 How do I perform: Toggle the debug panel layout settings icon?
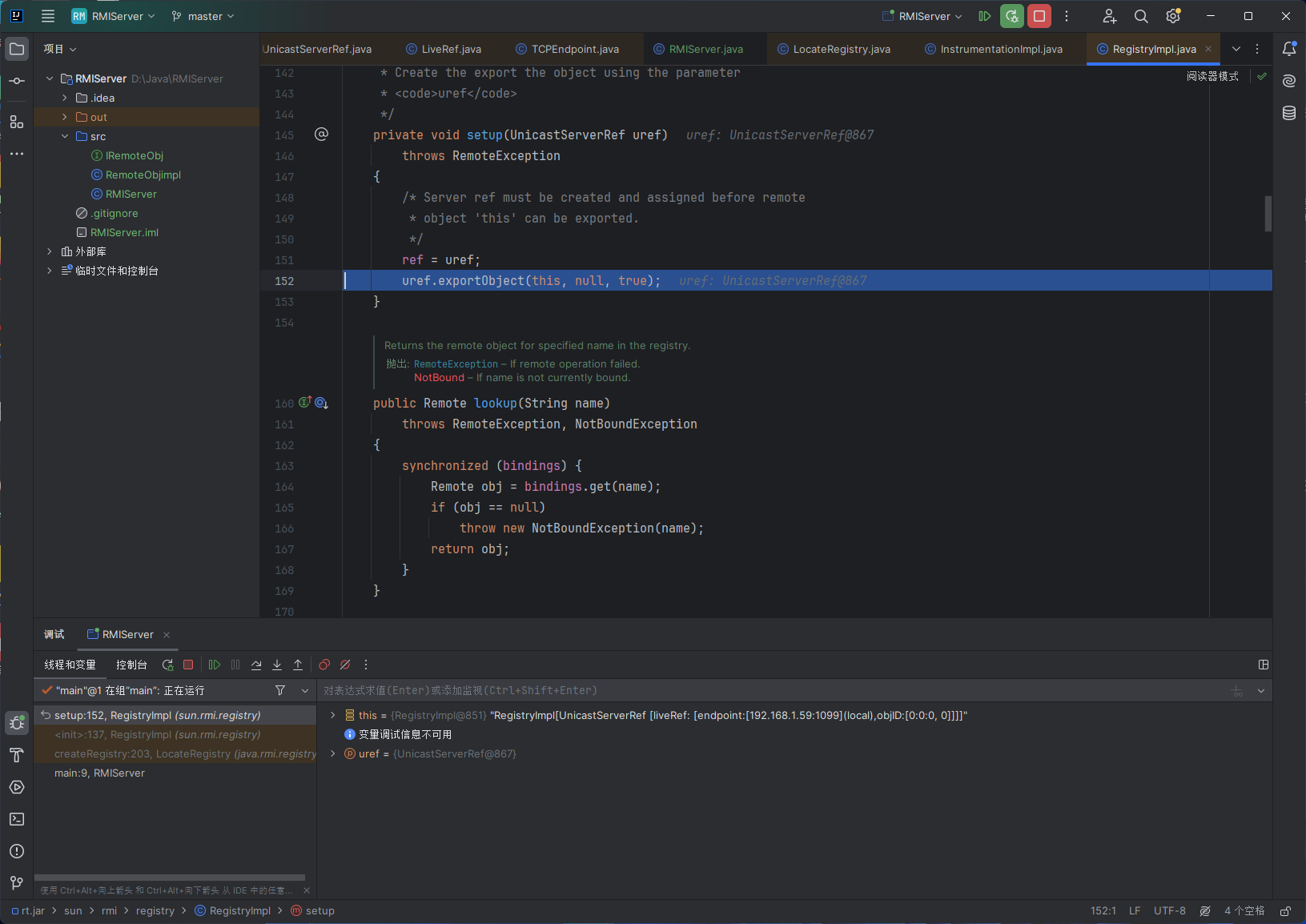[x=1264, y=665]
